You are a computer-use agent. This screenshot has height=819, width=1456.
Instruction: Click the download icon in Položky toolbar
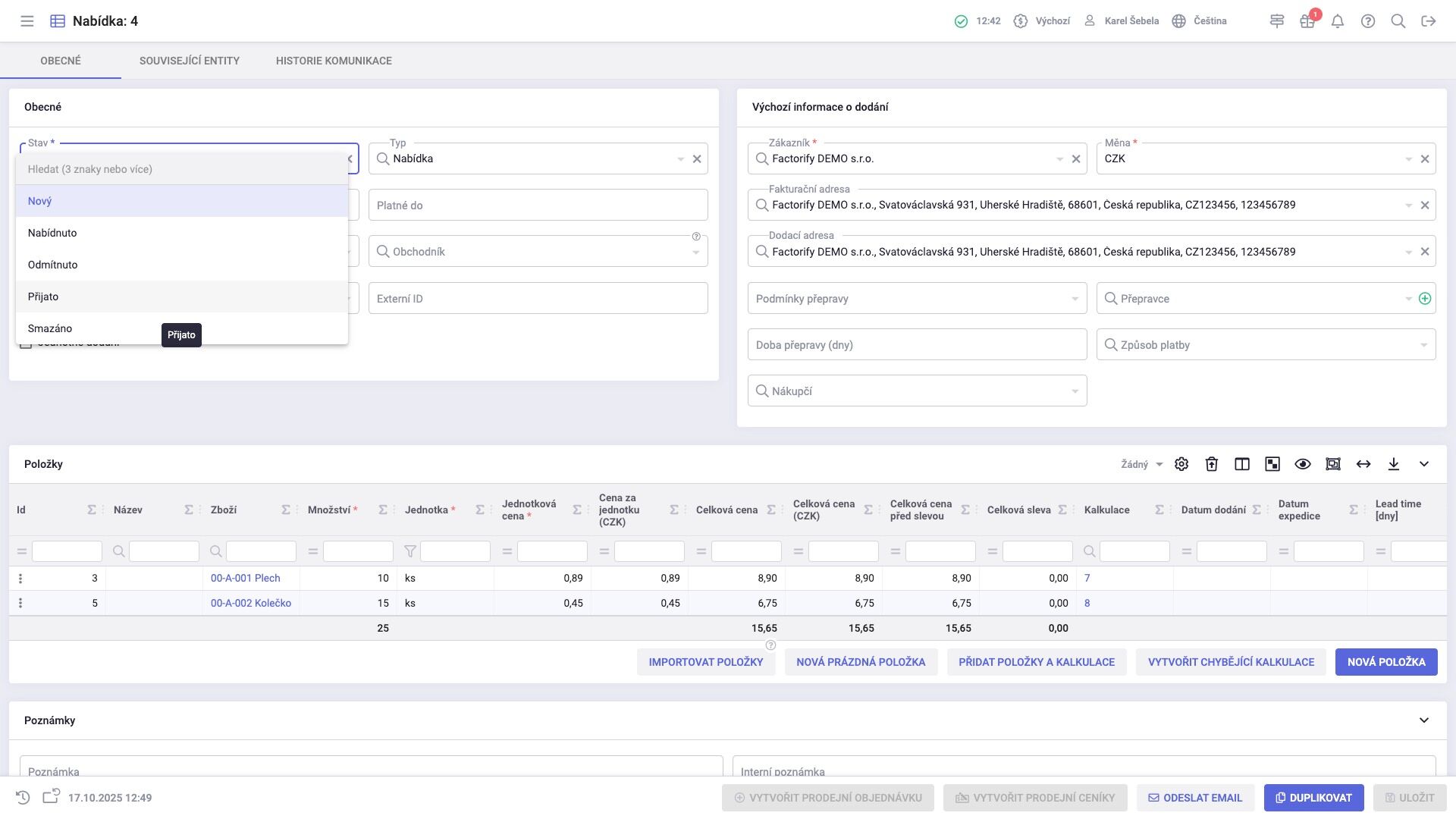coord(1394,464)
